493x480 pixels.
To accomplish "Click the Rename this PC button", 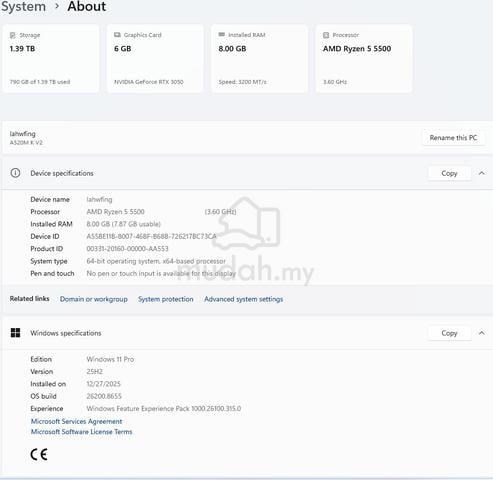I will [x=453, y=138].
